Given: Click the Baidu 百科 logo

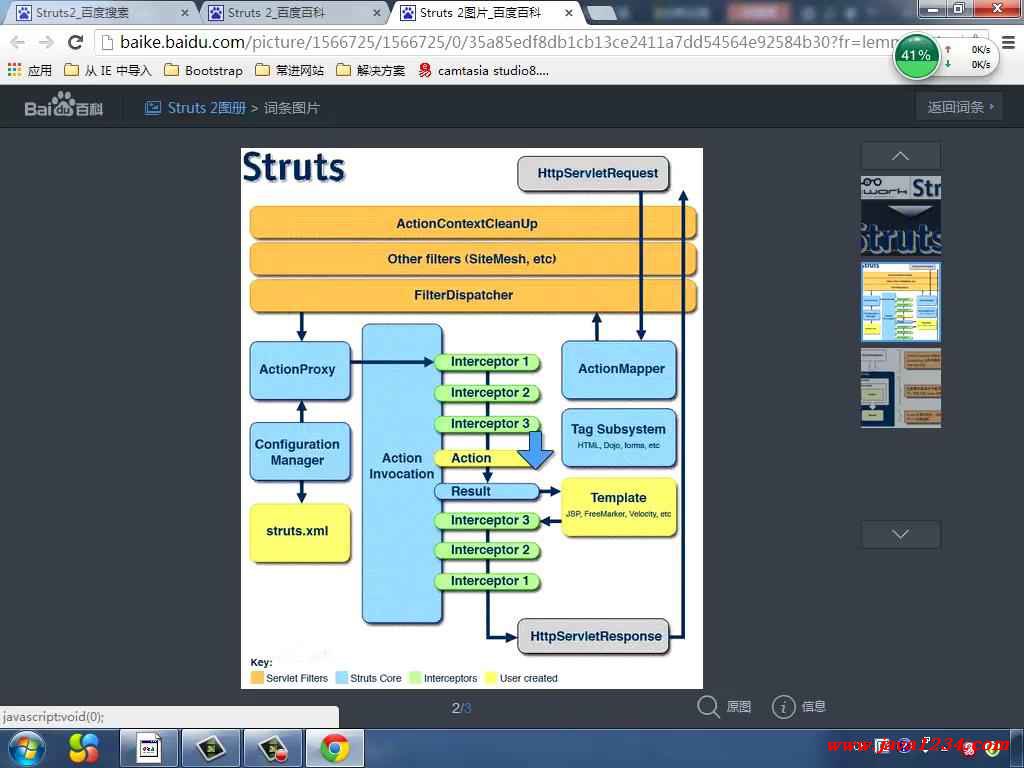Looking at the screenshot, I should click(x=63, y=105).
